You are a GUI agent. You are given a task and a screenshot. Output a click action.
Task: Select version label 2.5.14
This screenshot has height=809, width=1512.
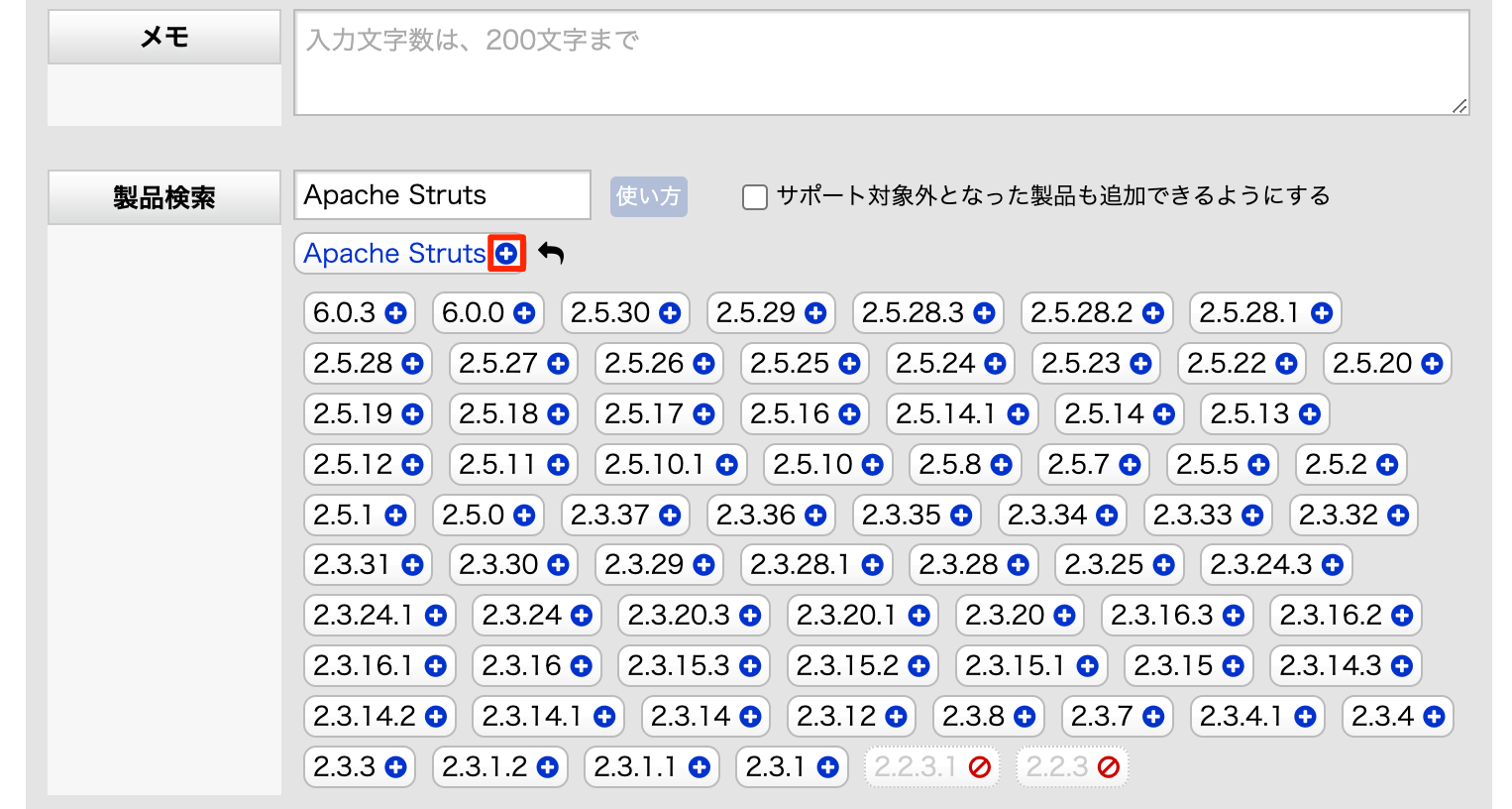1104,414
